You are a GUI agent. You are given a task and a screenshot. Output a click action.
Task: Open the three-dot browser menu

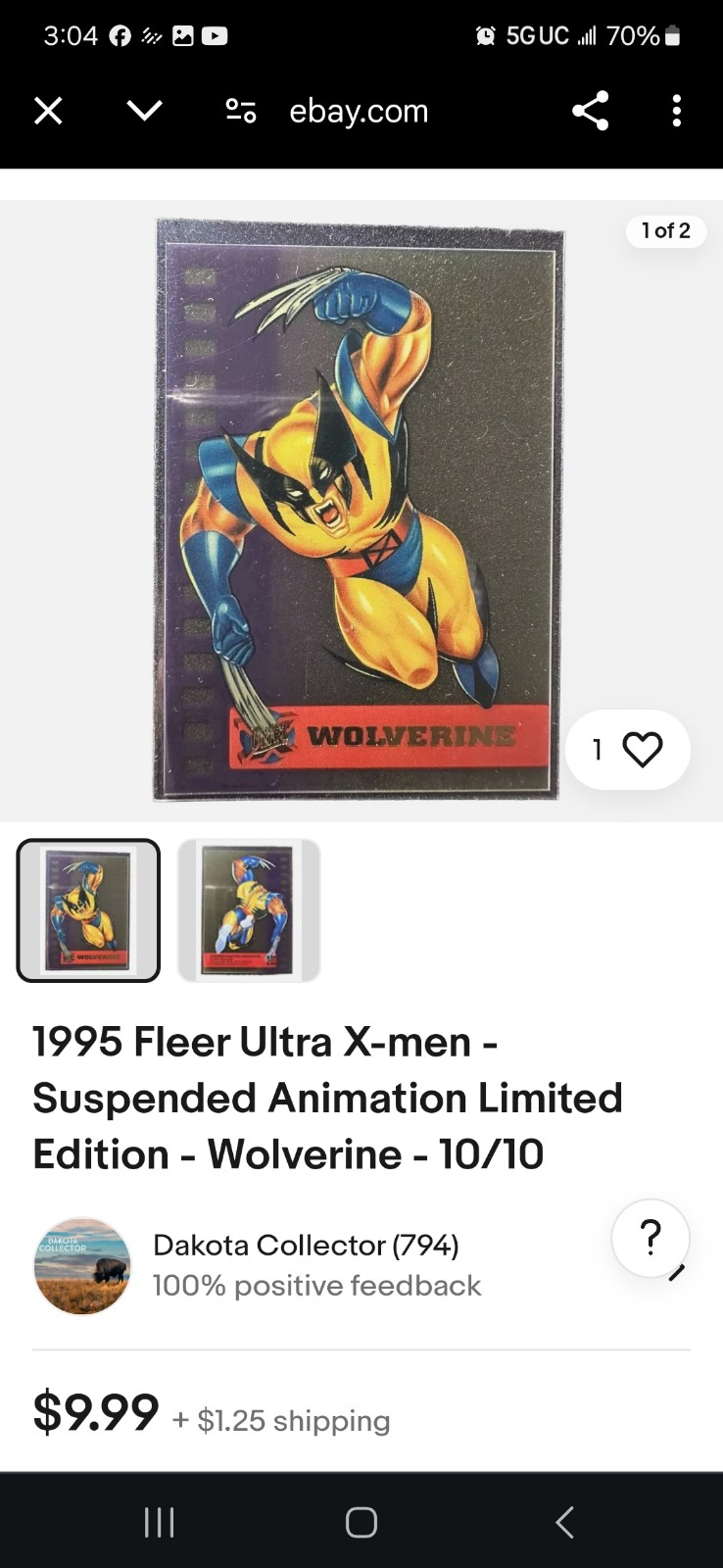[x=676, y=111]
